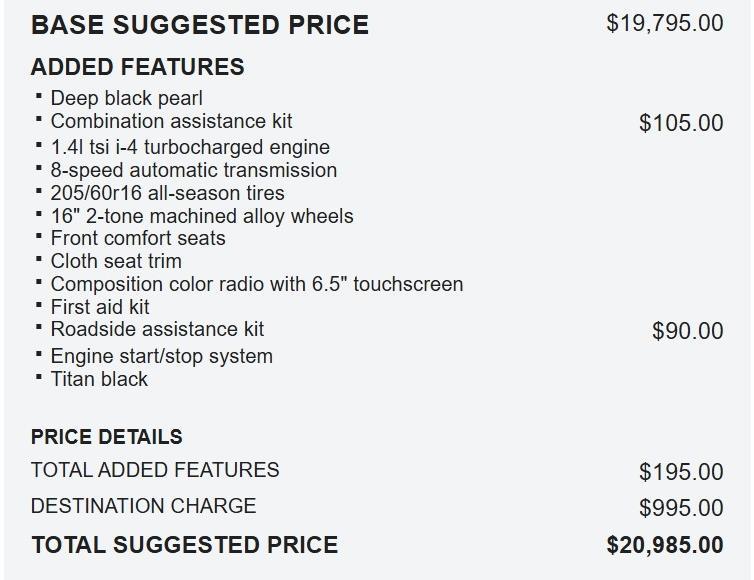The width and height of the screenshot is (754, 580).
Task: Select the 8-speed automatic transmission item
Action: 193,170
